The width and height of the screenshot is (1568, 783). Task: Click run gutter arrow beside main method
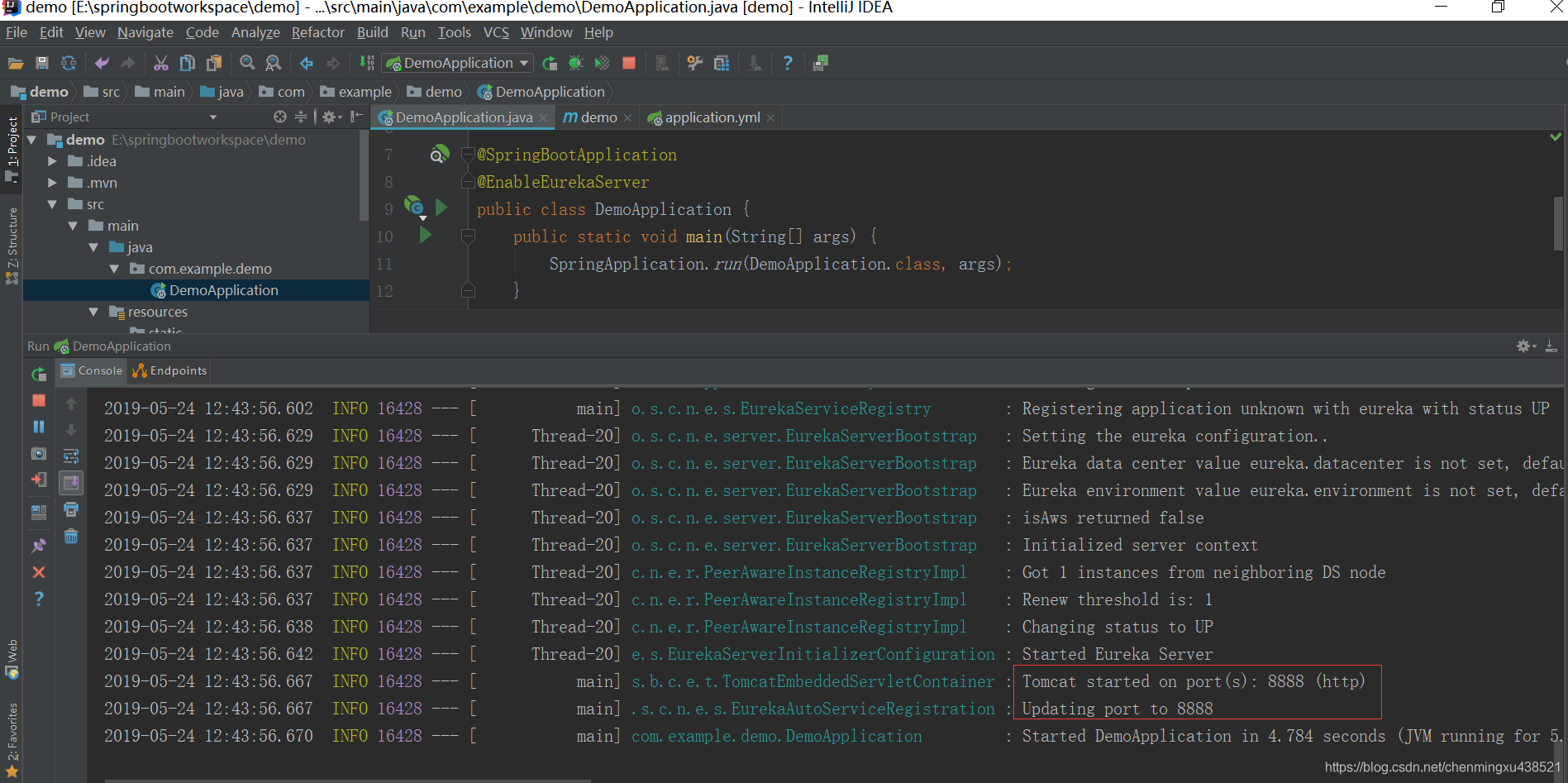[x=425, y=235]
